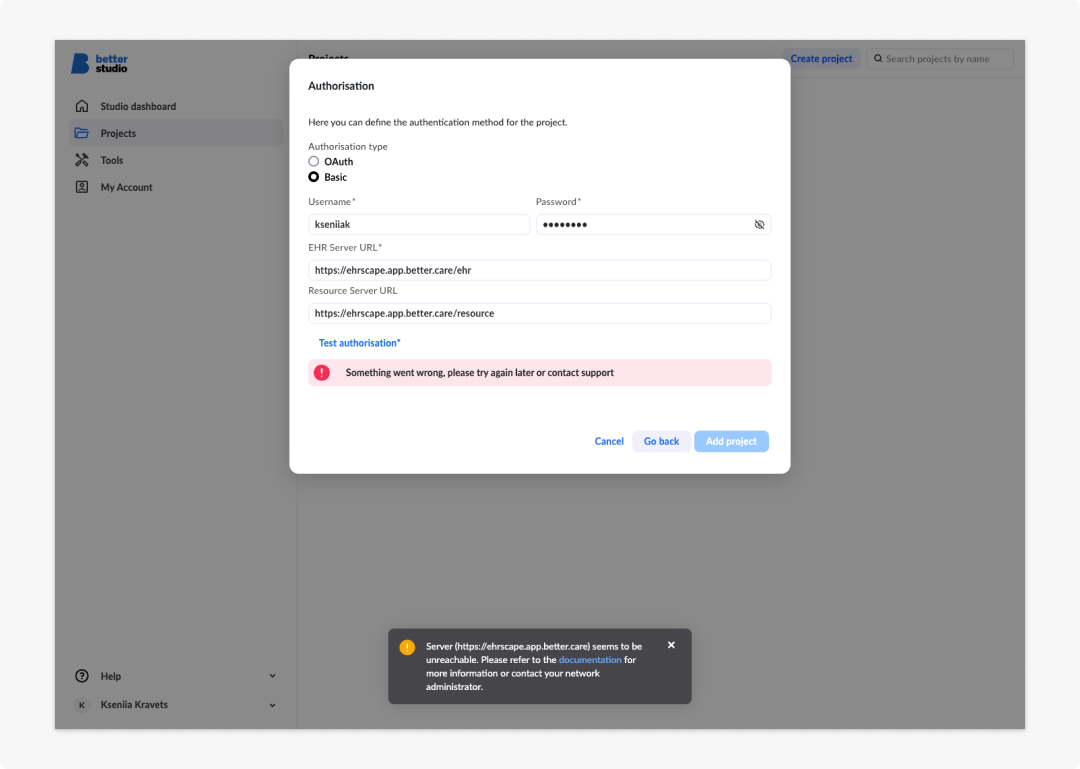The height and width of the screenshot is (769, 1080).
Task: Open Studio dashboard in sidebar
Action: point(176,106)
